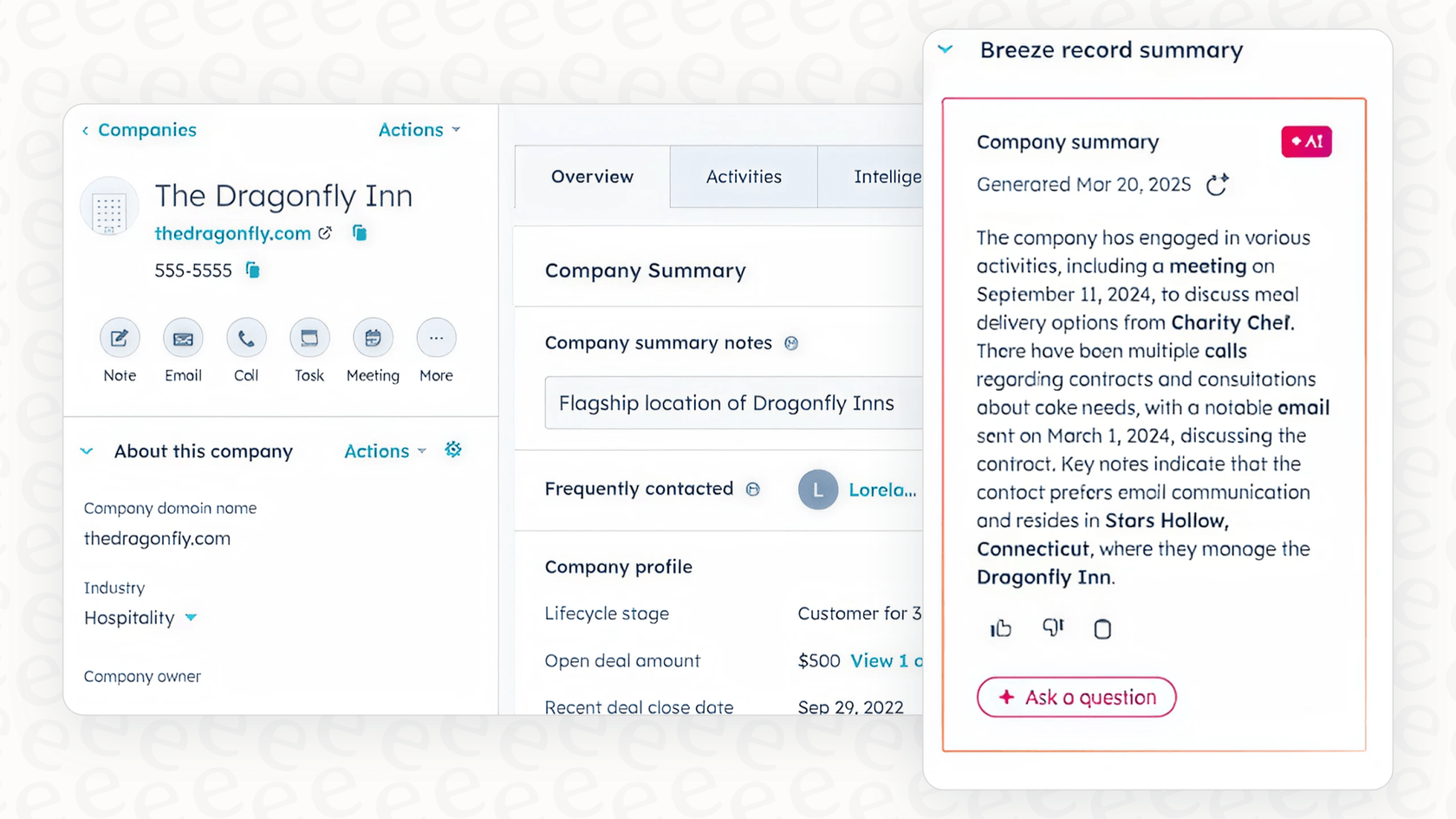Give thumbs down feedback on the AI summary
Image resolution: width=1456 pixels, height=819 pixels.
(1053, 628)
